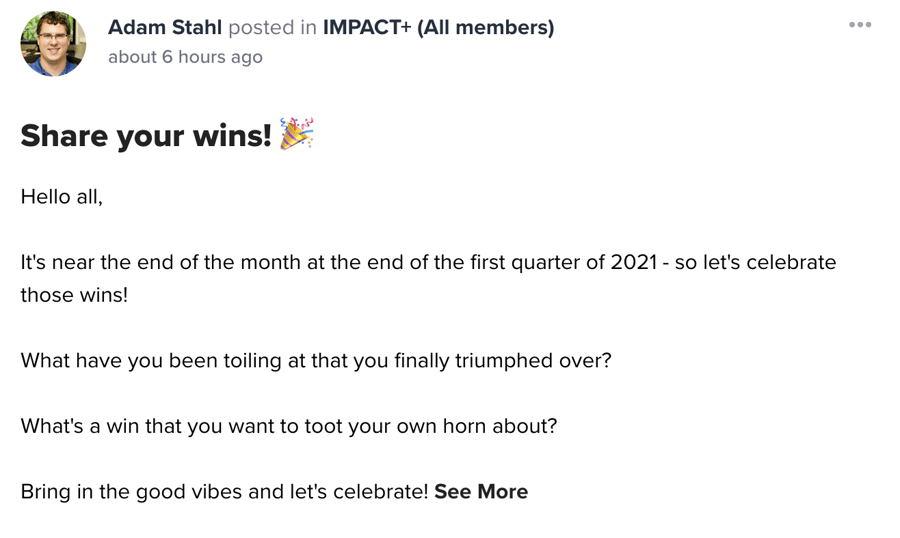Click the 'those wins!' text line
The width and height of the screenshot is (900, 538).
[74, 295]
